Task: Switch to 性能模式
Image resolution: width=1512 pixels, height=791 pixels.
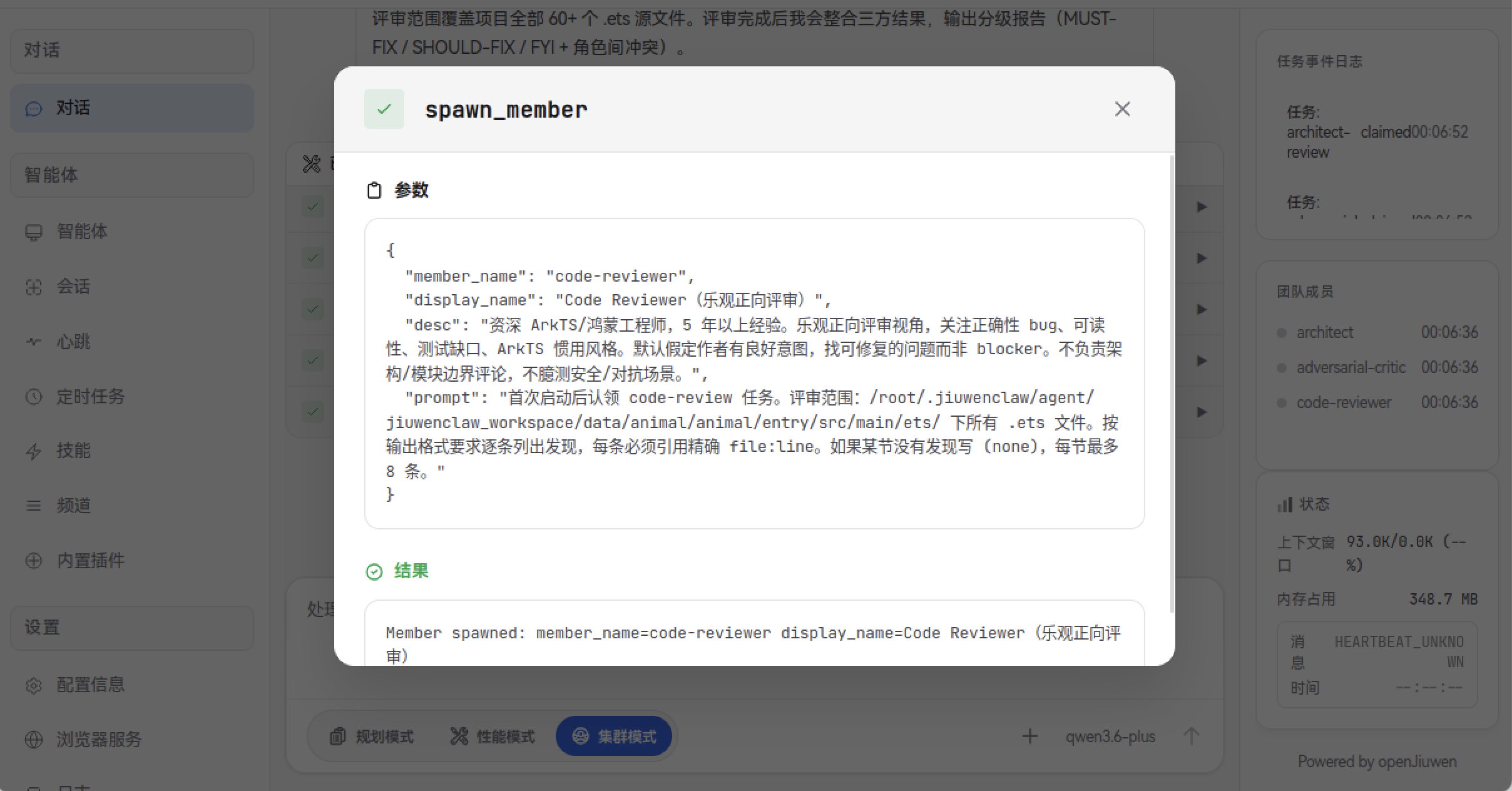Action: point(493,737)
